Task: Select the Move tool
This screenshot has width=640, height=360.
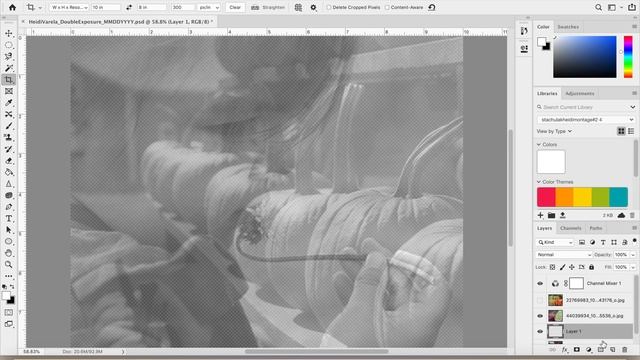Action: point(9,33)
